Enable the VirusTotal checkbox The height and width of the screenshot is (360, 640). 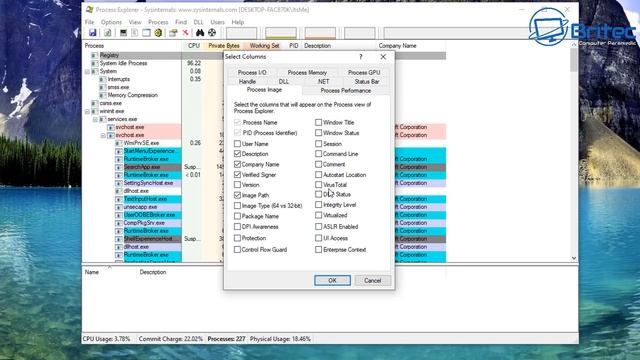[318, 184]
